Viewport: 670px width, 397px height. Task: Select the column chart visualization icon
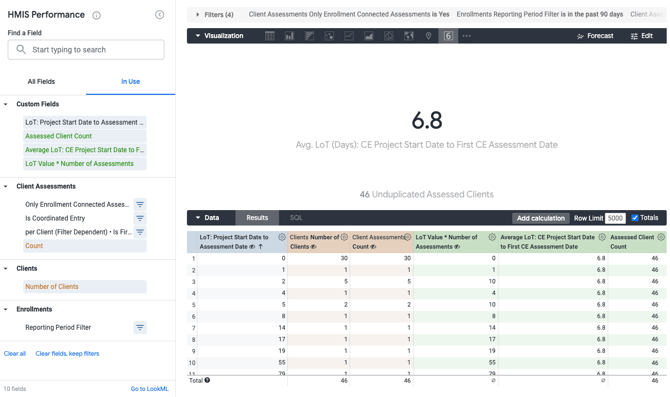click(289, 36)
